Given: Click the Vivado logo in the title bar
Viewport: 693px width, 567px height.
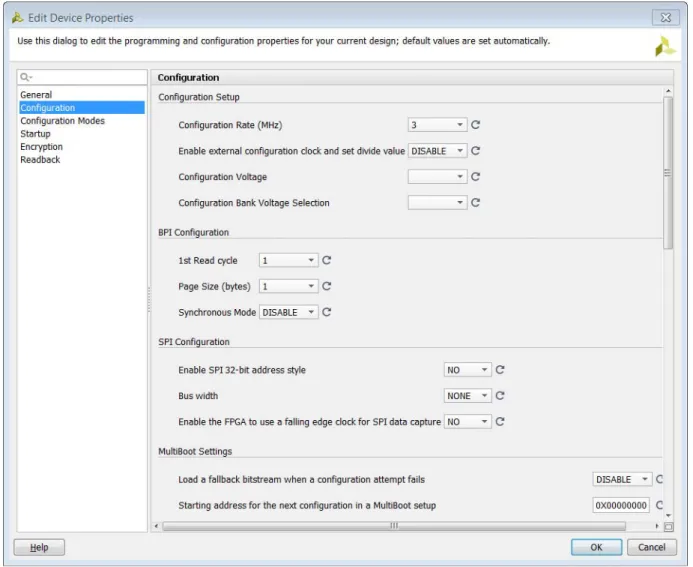Looking at the screenshot, I should [x=18, y=18].
